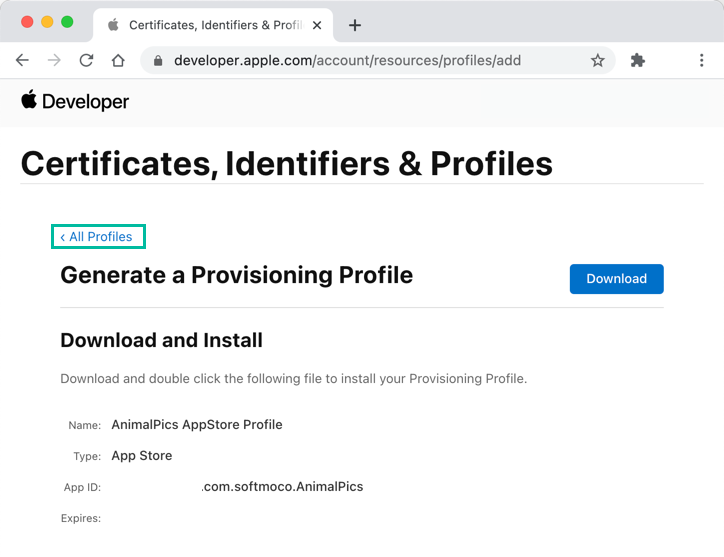This screenshot has width=724, height=557.
Task: Click the profile name AnimalPics AppStore Profile
Action: tap(197, 424)
